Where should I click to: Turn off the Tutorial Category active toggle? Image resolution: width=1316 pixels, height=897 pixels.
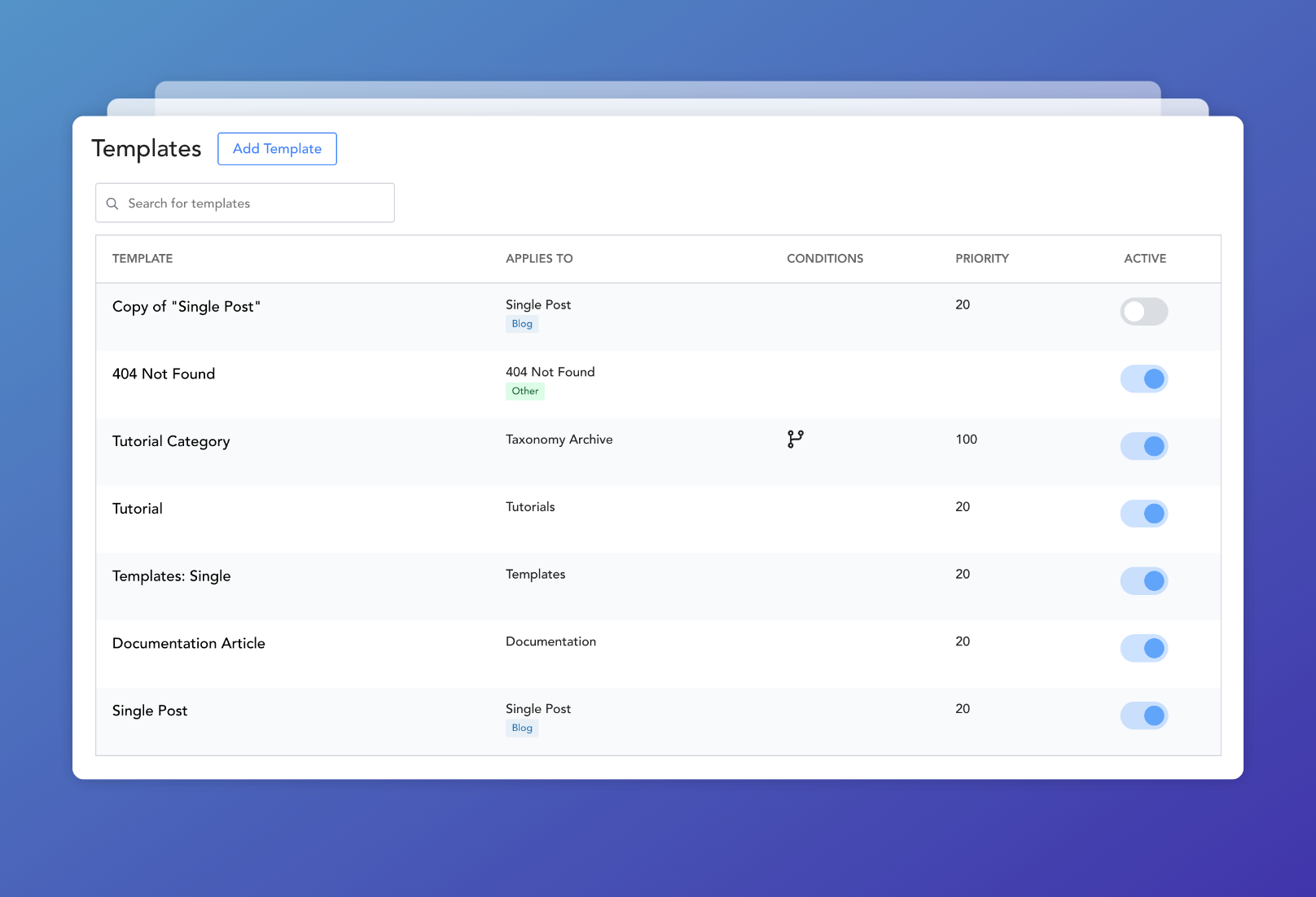(x=1143, y=446)
